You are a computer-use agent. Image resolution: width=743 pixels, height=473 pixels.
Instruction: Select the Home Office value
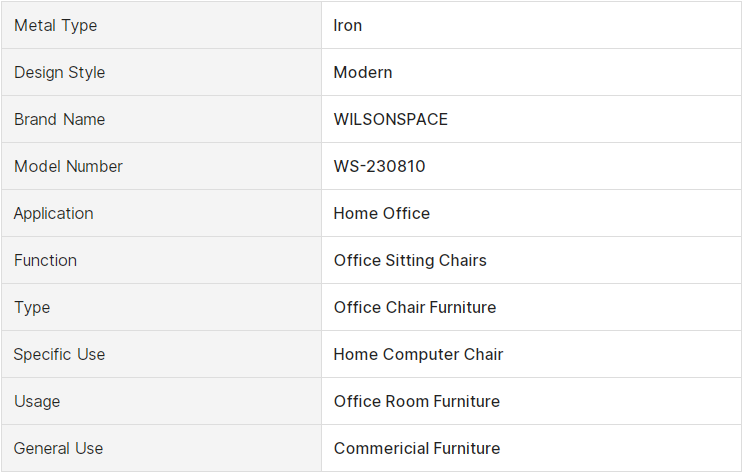click(x=381, y=213)
